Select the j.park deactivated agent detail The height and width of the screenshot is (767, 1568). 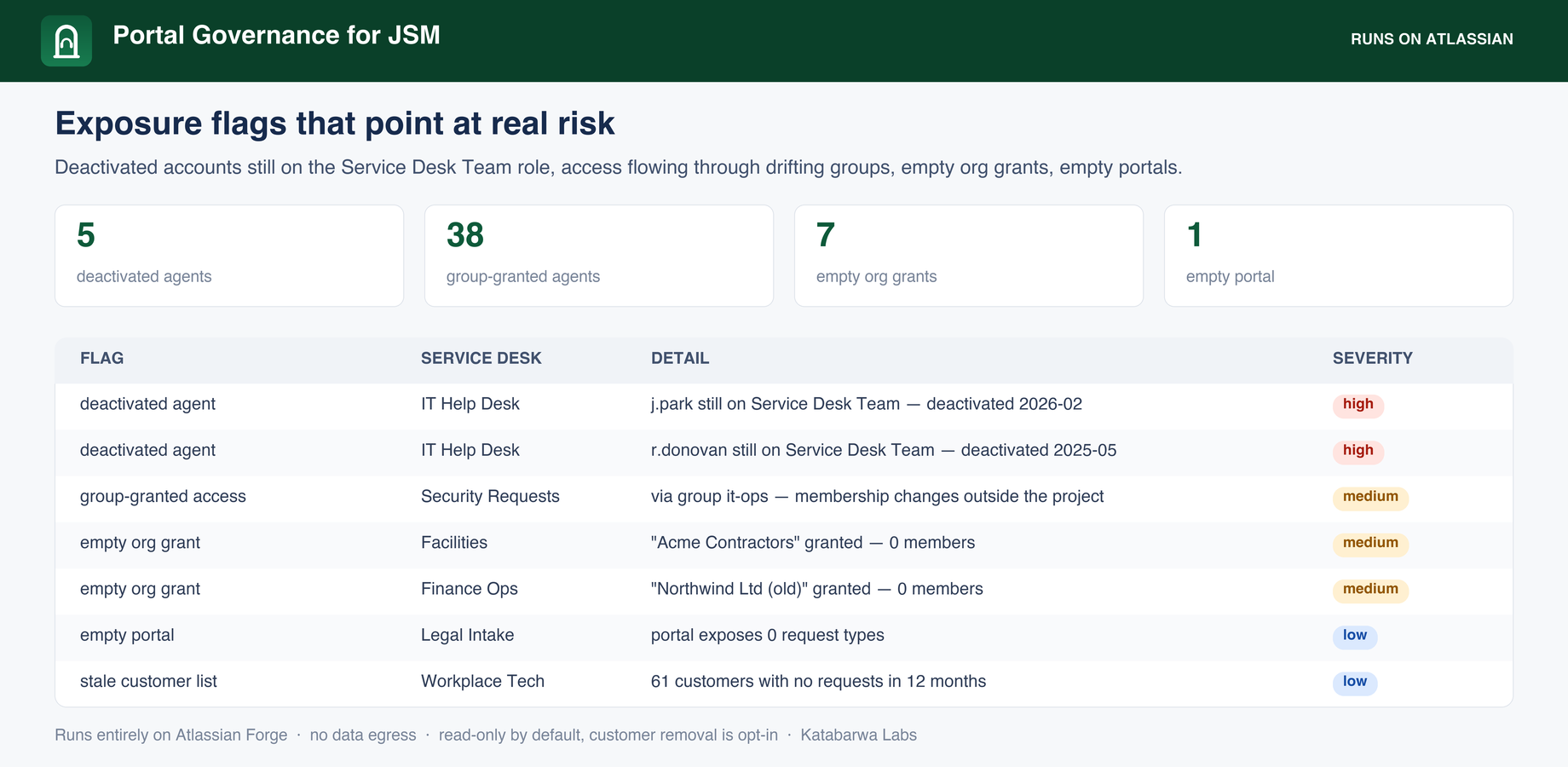pyautogui.click(x=867, y=404)
